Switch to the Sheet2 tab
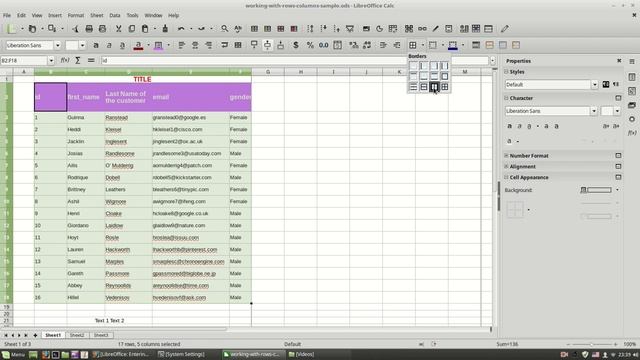This screenshot has width=640, height=360. click(x=77, y=335)
